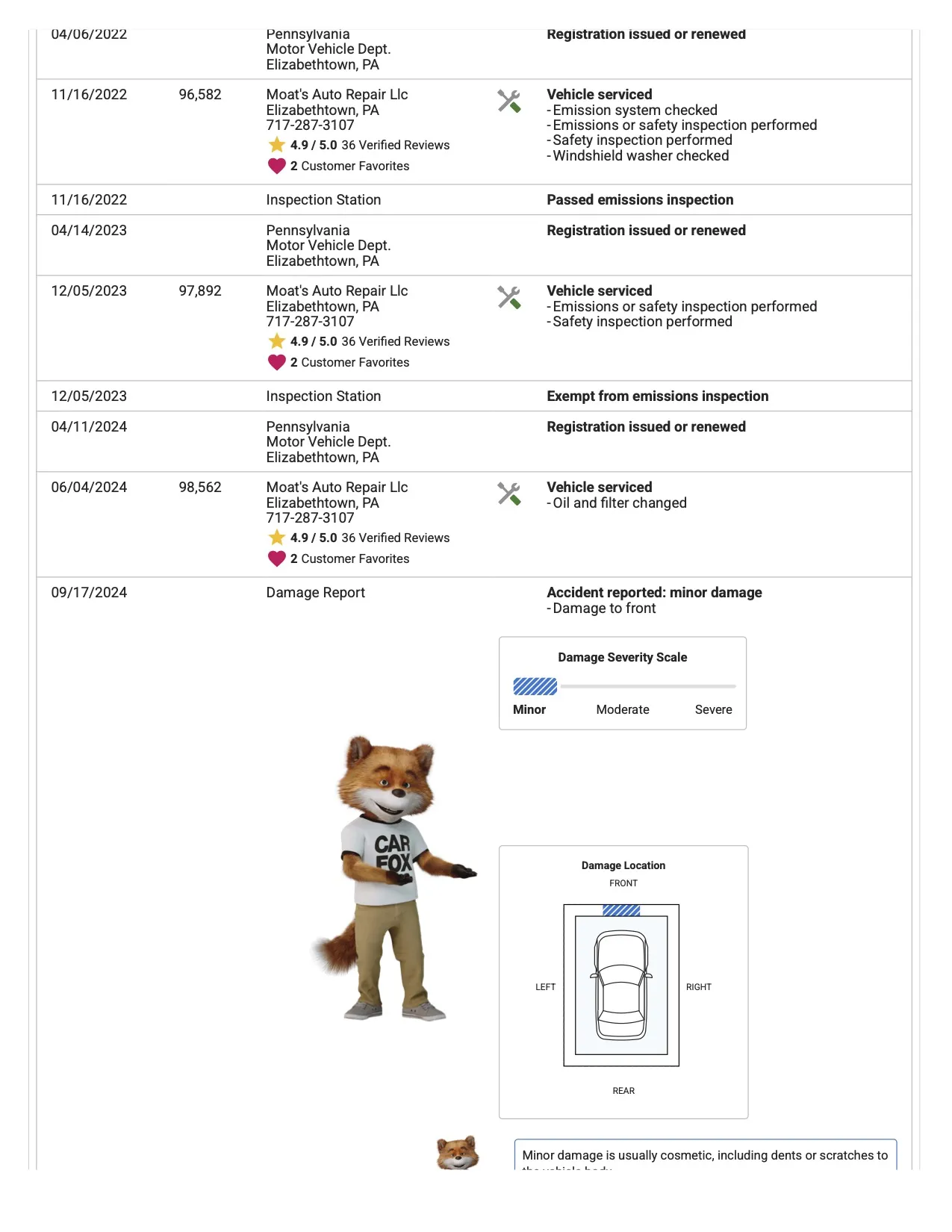The image size is (952, 1232).
Task: Click the wrench icon for 06/04/2024 oil change
Action: 508,494
